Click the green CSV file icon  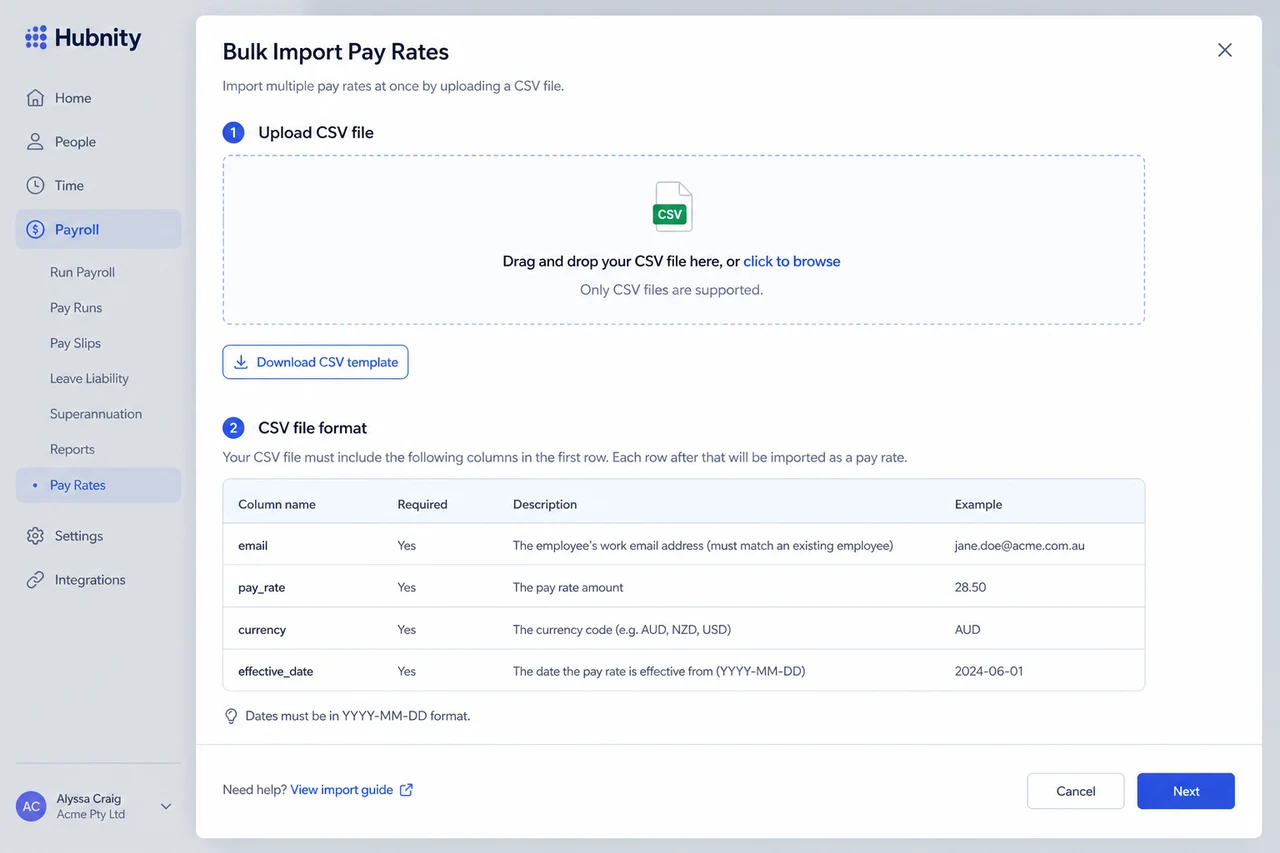coord(672,207)
